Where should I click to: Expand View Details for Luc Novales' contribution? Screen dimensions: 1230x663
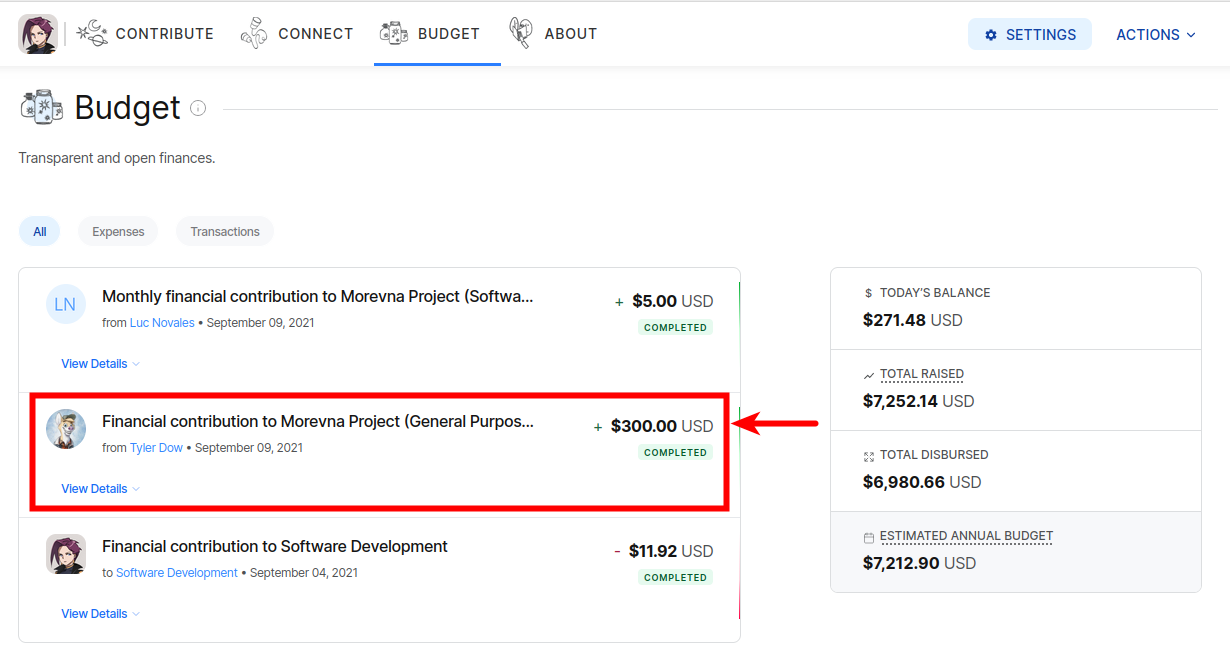(x=100, y=364)
